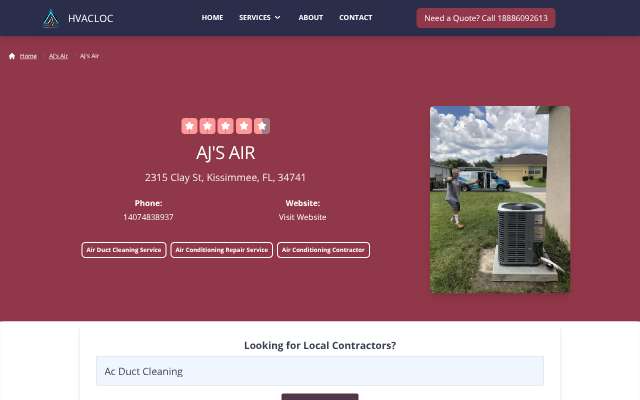The height and width of the screenshot is (400, 640).
Task: Click Looking for Local Contractors? heading
Action: click(x=320, y=345)
